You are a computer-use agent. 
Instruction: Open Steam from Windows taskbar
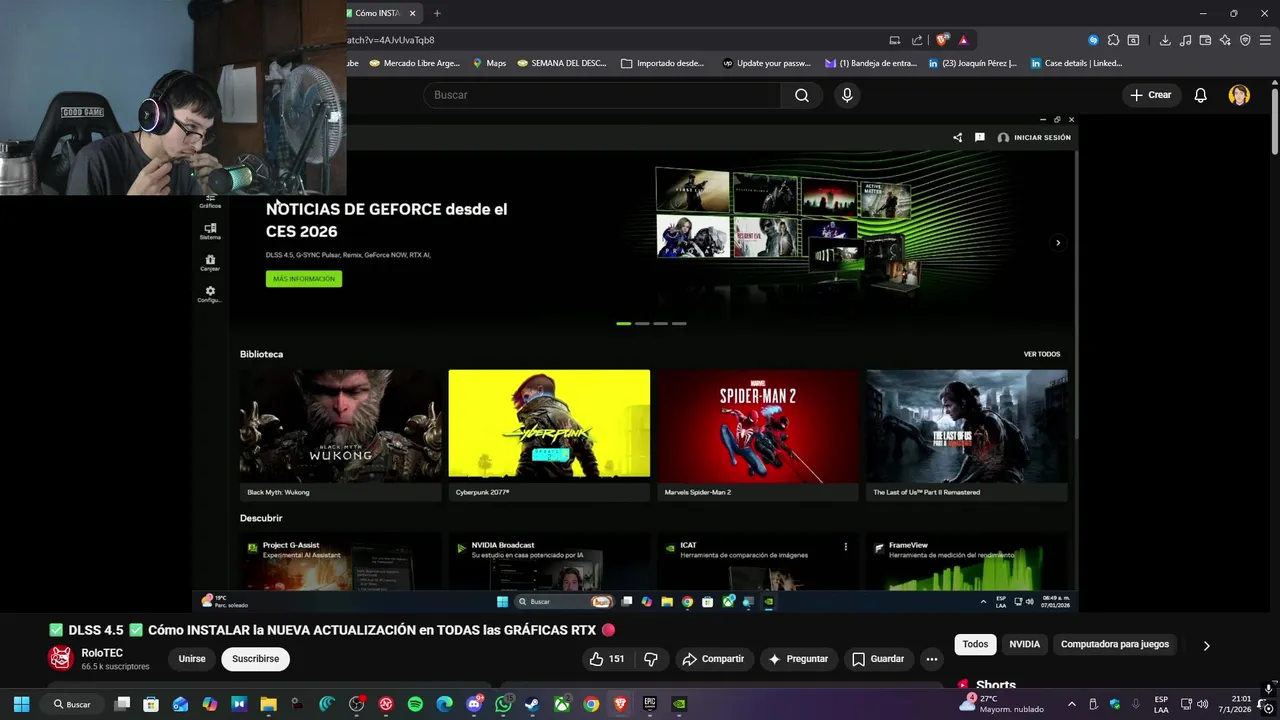532,704
